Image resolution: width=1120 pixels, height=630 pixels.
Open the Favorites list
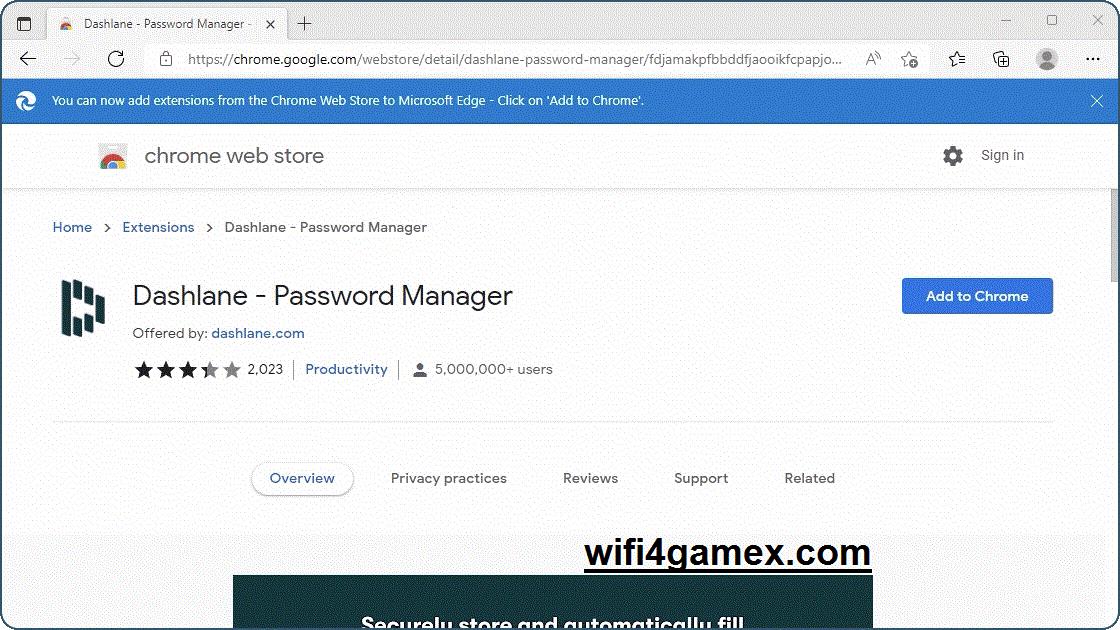(956, 59)
